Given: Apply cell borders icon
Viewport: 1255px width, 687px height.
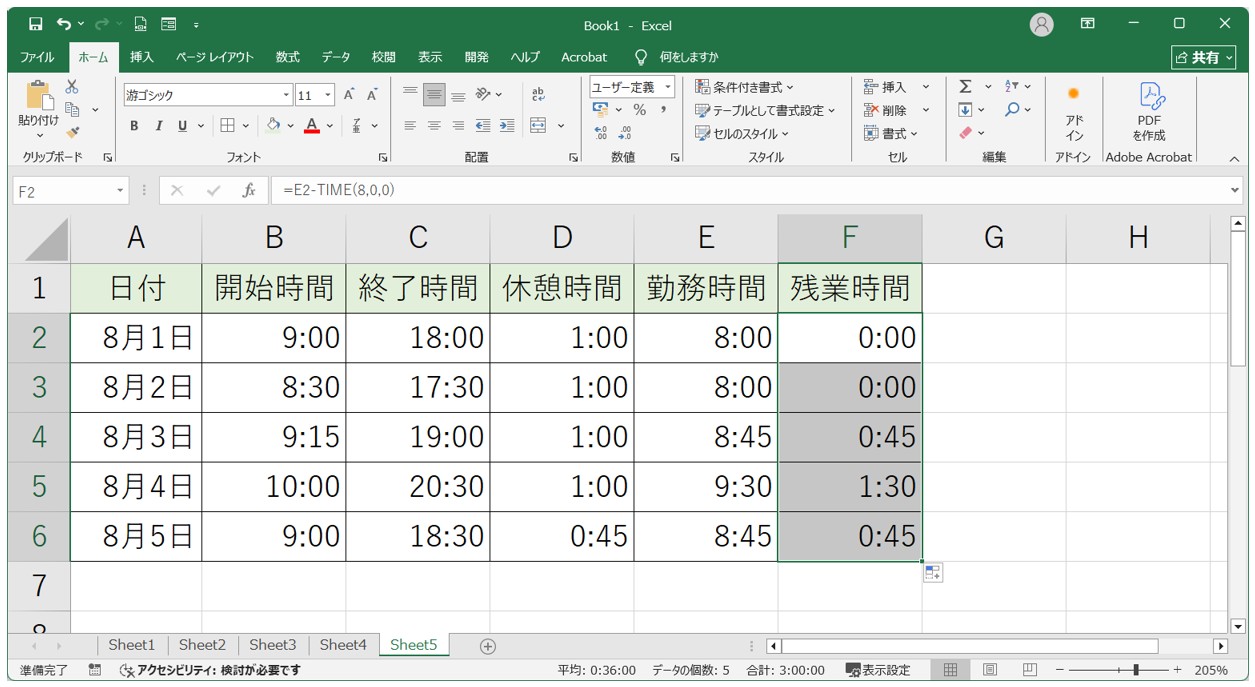Looking at the screenshot, I should pos(227,126).
